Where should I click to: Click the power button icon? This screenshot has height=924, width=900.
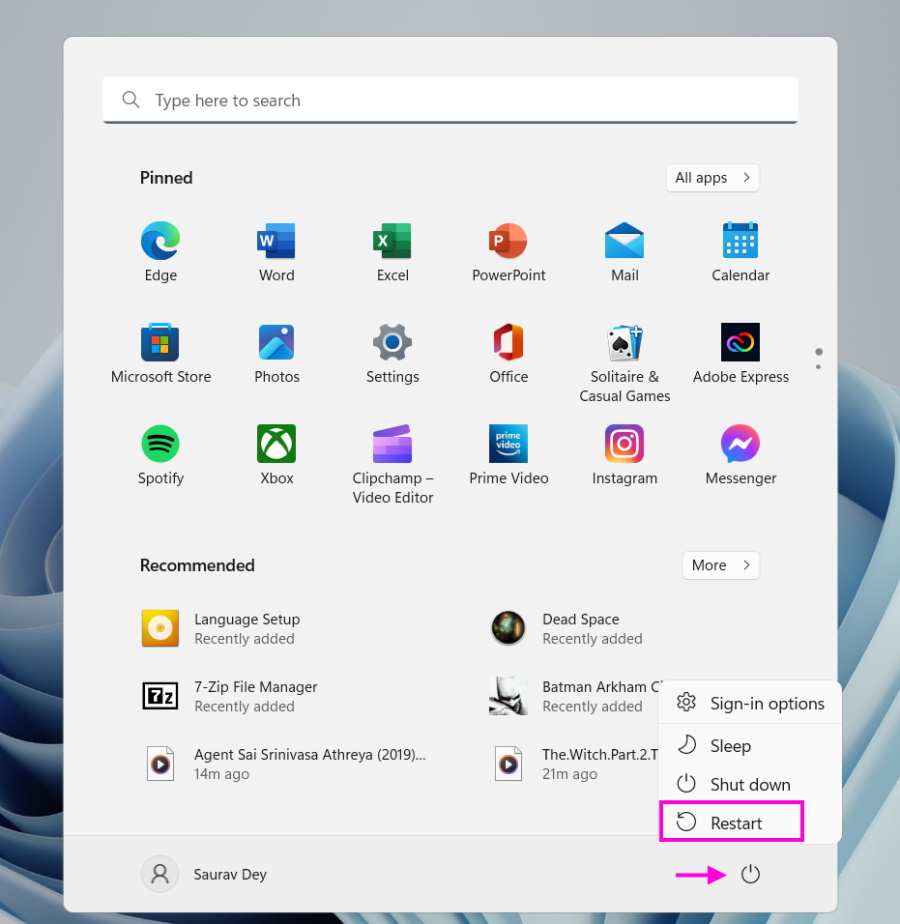(x=750, y=875)
